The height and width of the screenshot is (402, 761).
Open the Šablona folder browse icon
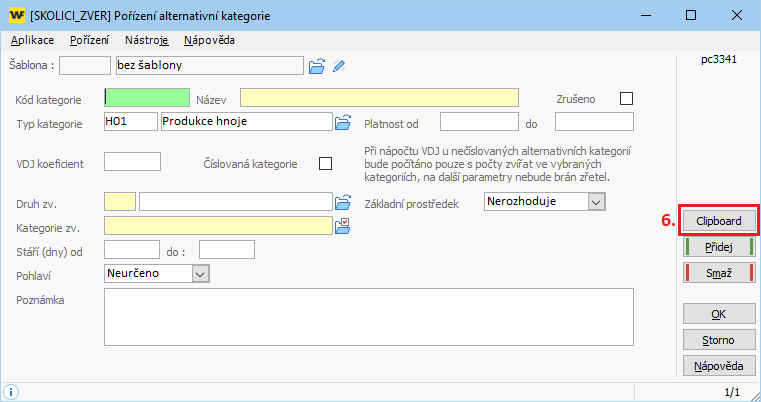pos(317,66)
